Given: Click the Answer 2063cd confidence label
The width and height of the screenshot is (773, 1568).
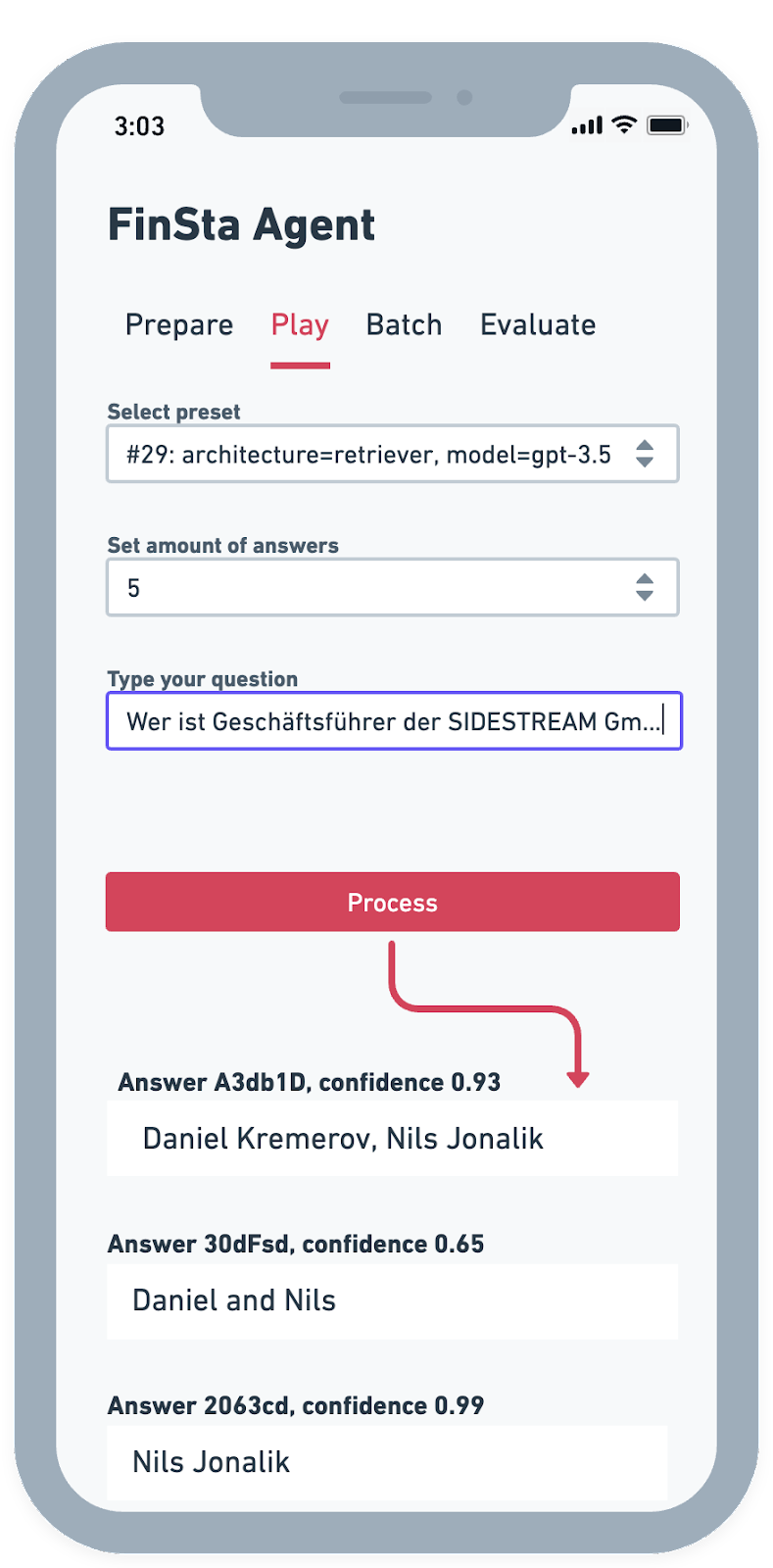Looking at the screenshot, I should pyautogui.click(x=296, y=1405).
